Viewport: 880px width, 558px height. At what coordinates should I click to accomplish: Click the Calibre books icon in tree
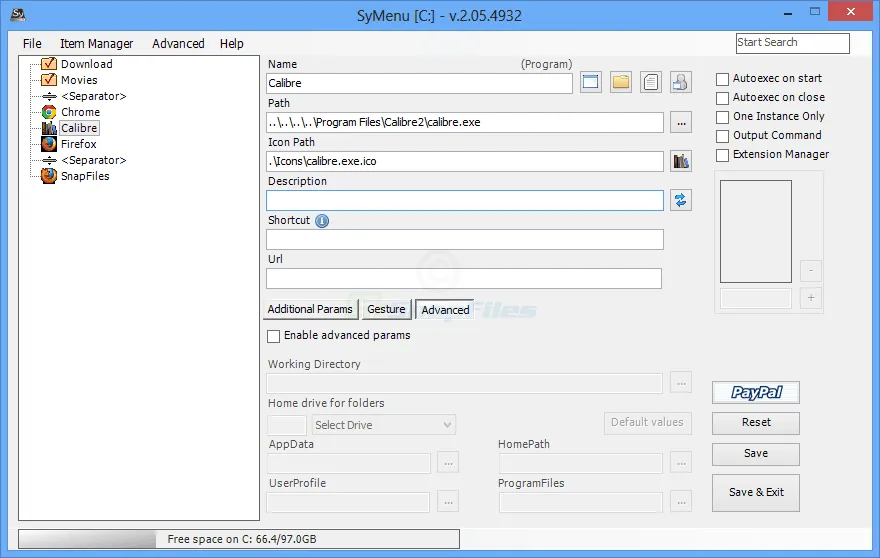click(49, 128)
